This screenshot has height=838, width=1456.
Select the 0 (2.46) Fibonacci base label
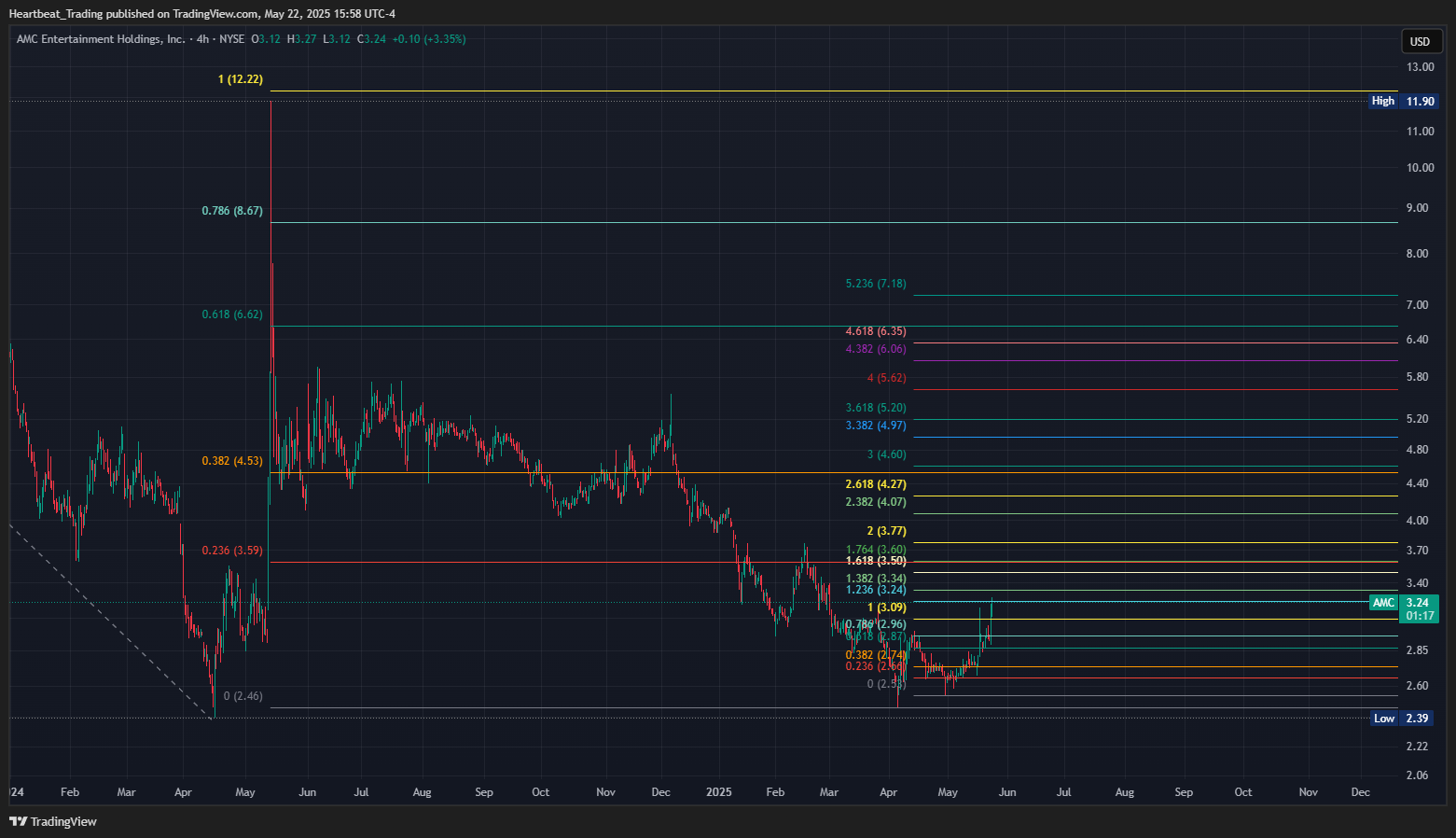point(243,696)
